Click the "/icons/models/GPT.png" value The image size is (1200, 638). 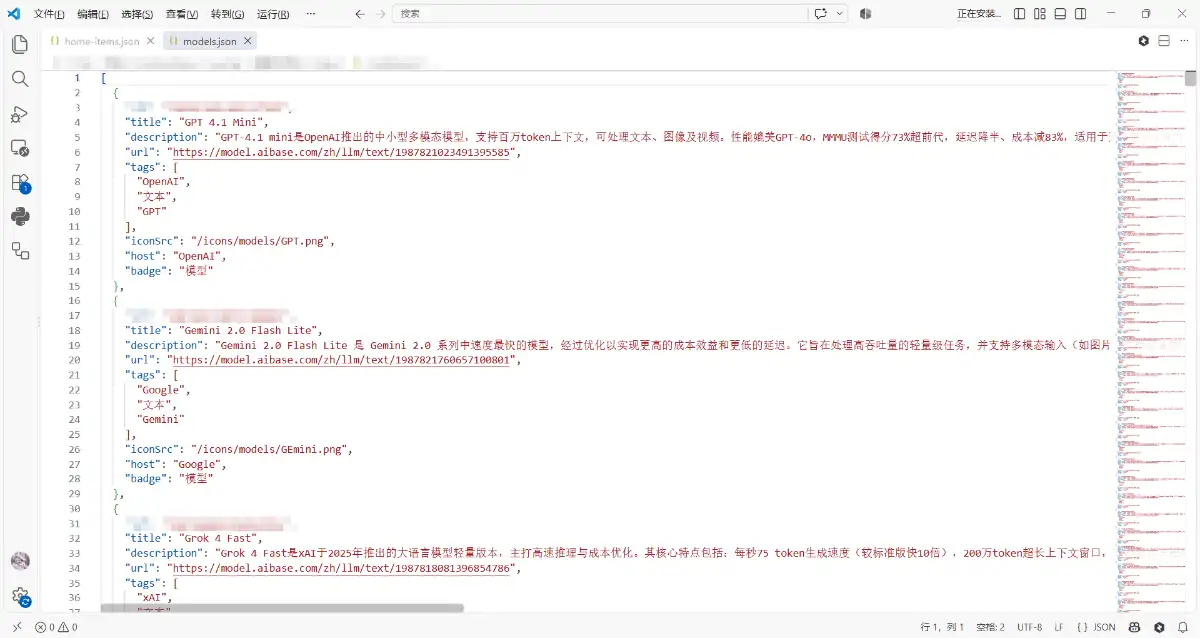260,241
